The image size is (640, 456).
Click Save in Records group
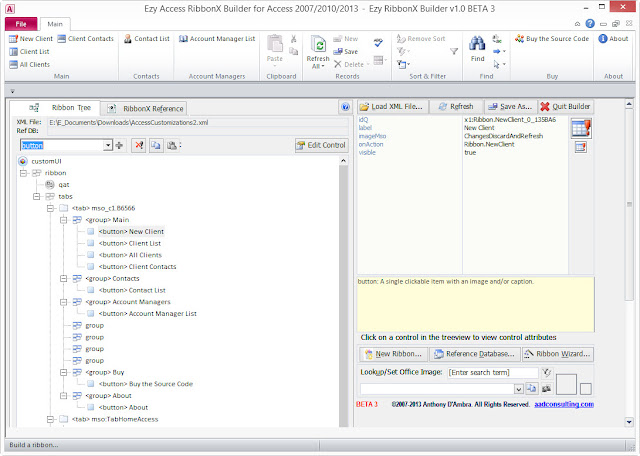tap(346, 51)
